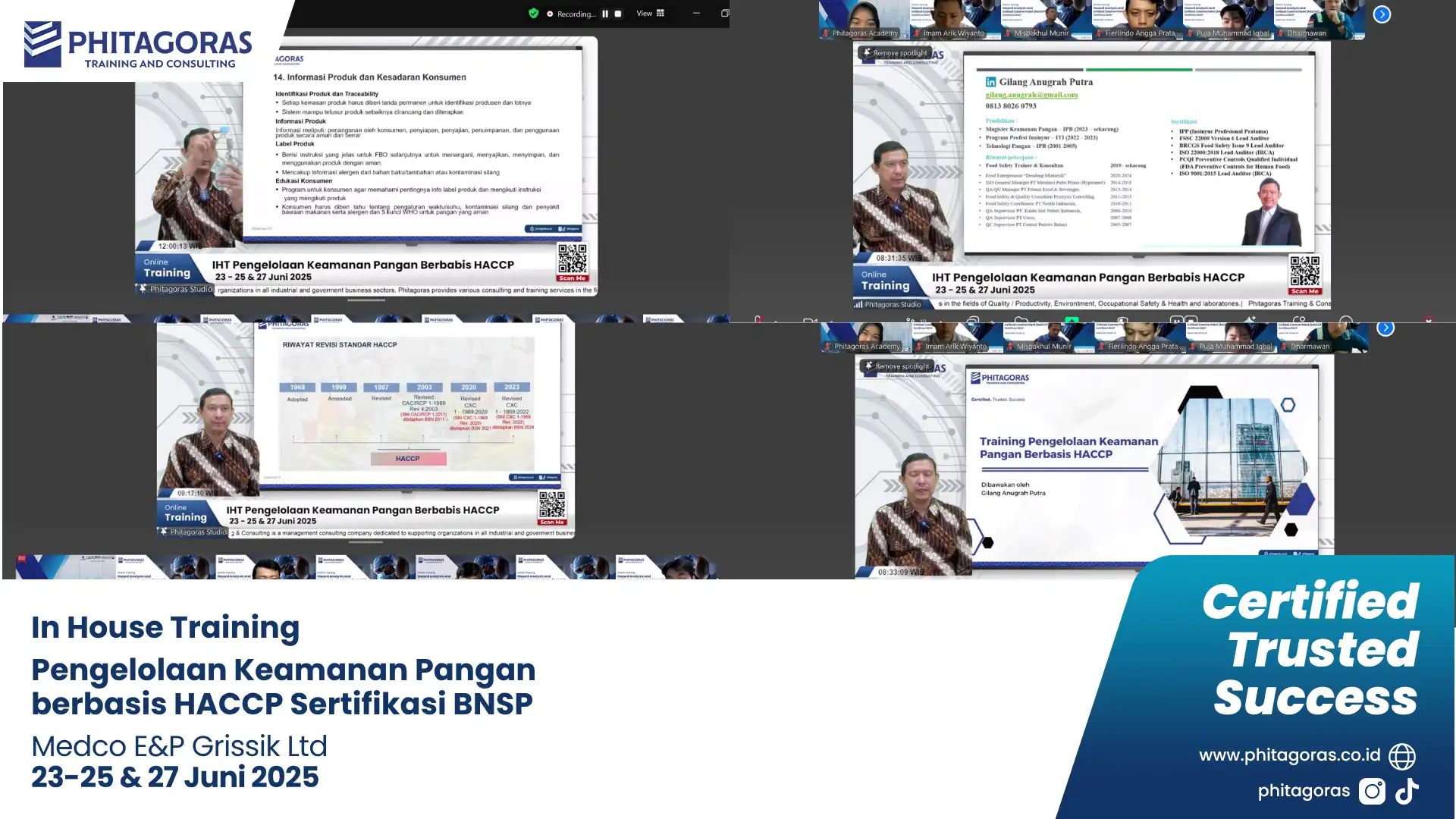Click the QR code on the 12:00:13 slide
The image size is (1456, 819).
(x=573, y=259)
